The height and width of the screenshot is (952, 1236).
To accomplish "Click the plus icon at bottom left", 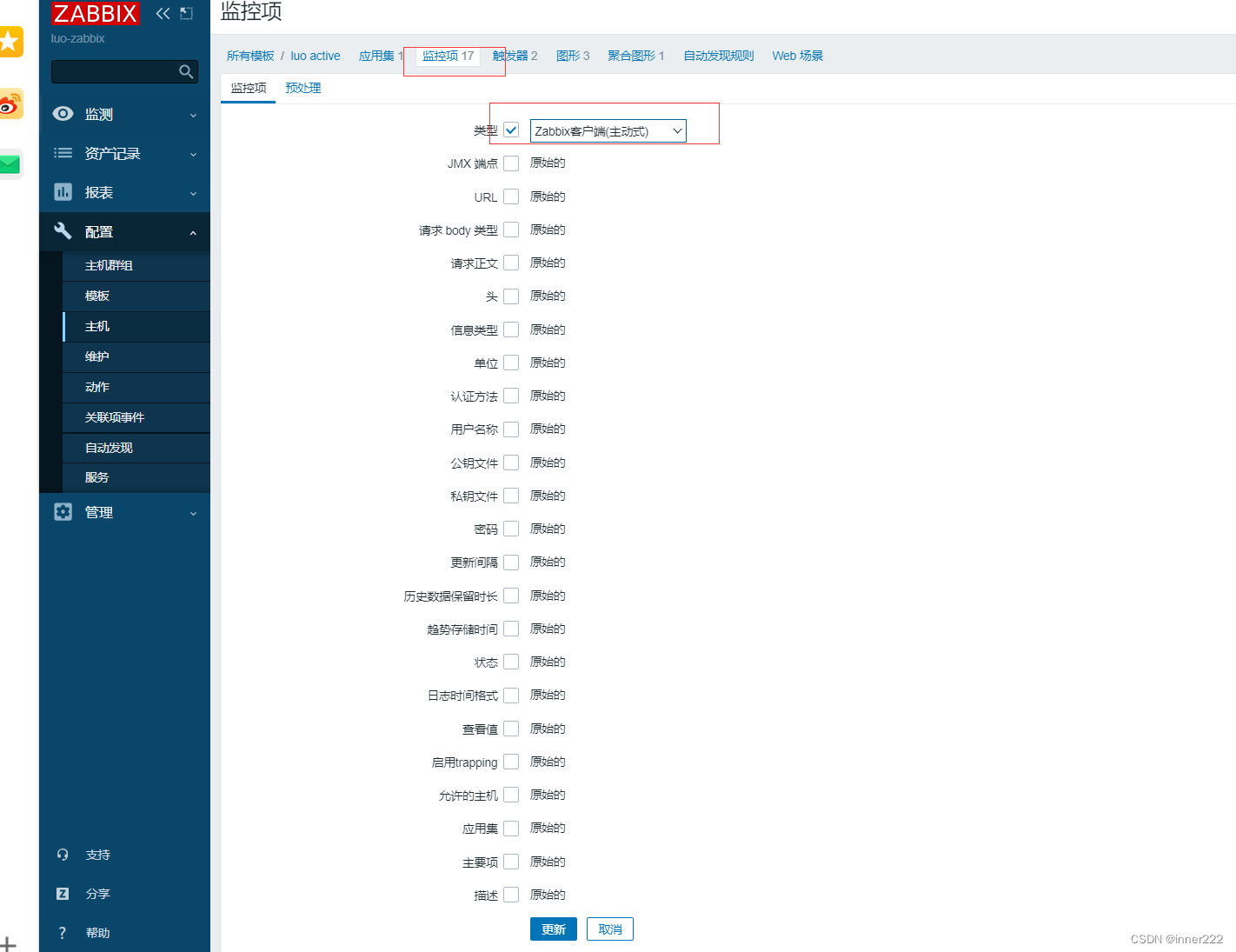I will 8,944.
